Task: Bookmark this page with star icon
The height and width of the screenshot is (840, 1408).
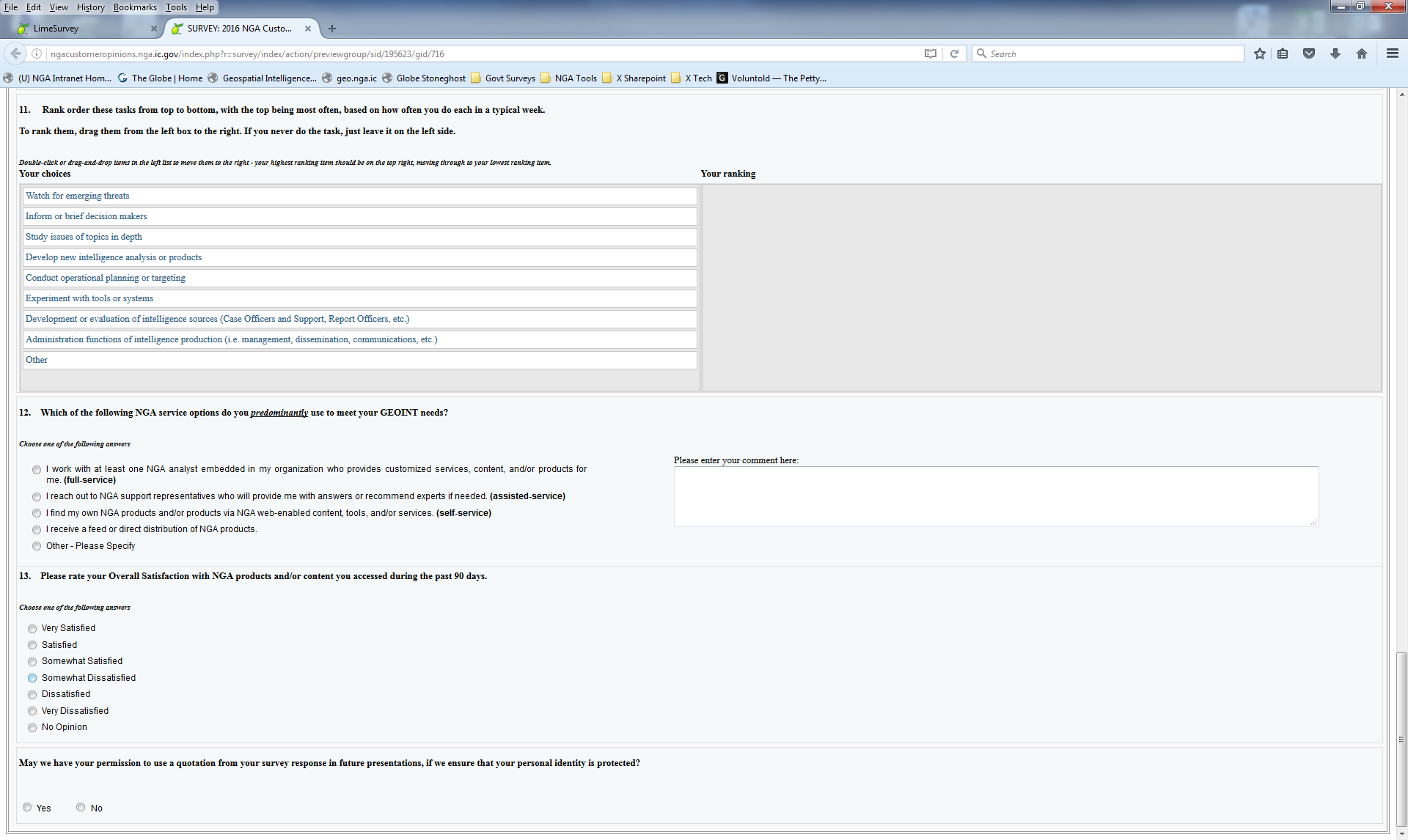Action: click(1259, 54)
